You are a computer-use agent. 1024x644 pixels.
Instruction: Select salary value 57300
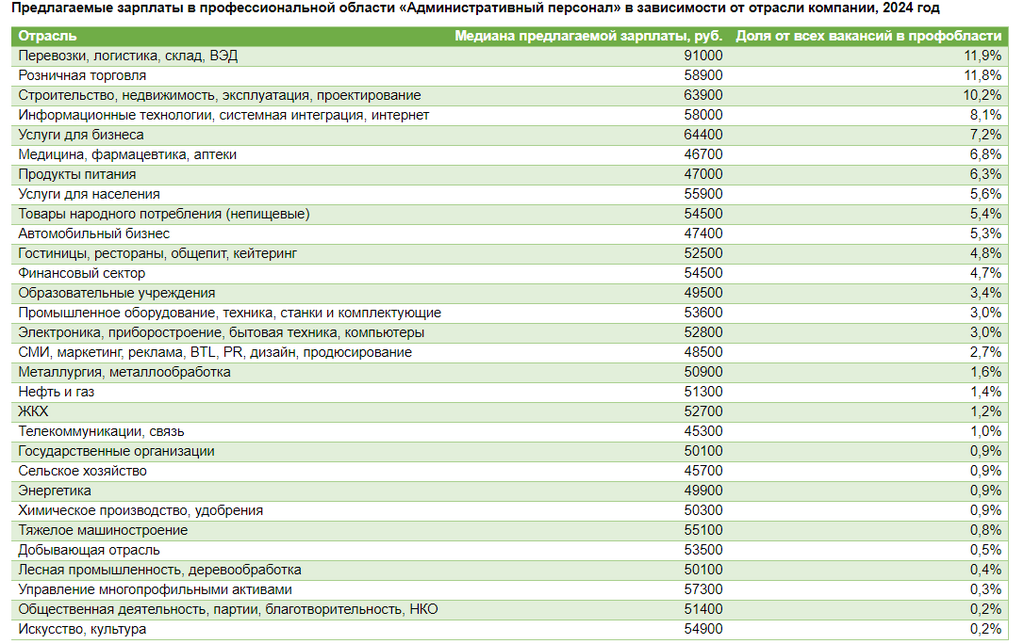coord(703,590)
